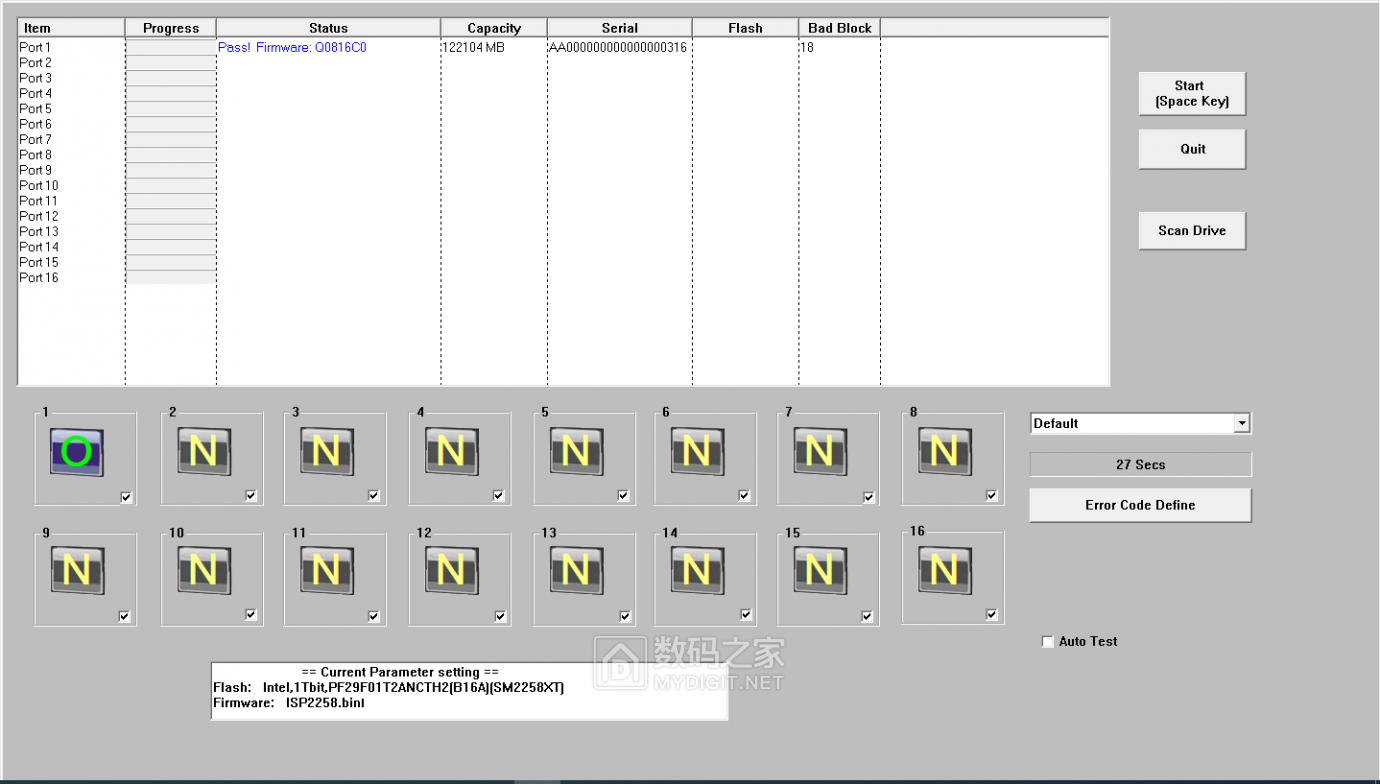Click port 10's yellow N icon
The width and height of the screenshot is (1380, 784).
(x=204, y=570)
